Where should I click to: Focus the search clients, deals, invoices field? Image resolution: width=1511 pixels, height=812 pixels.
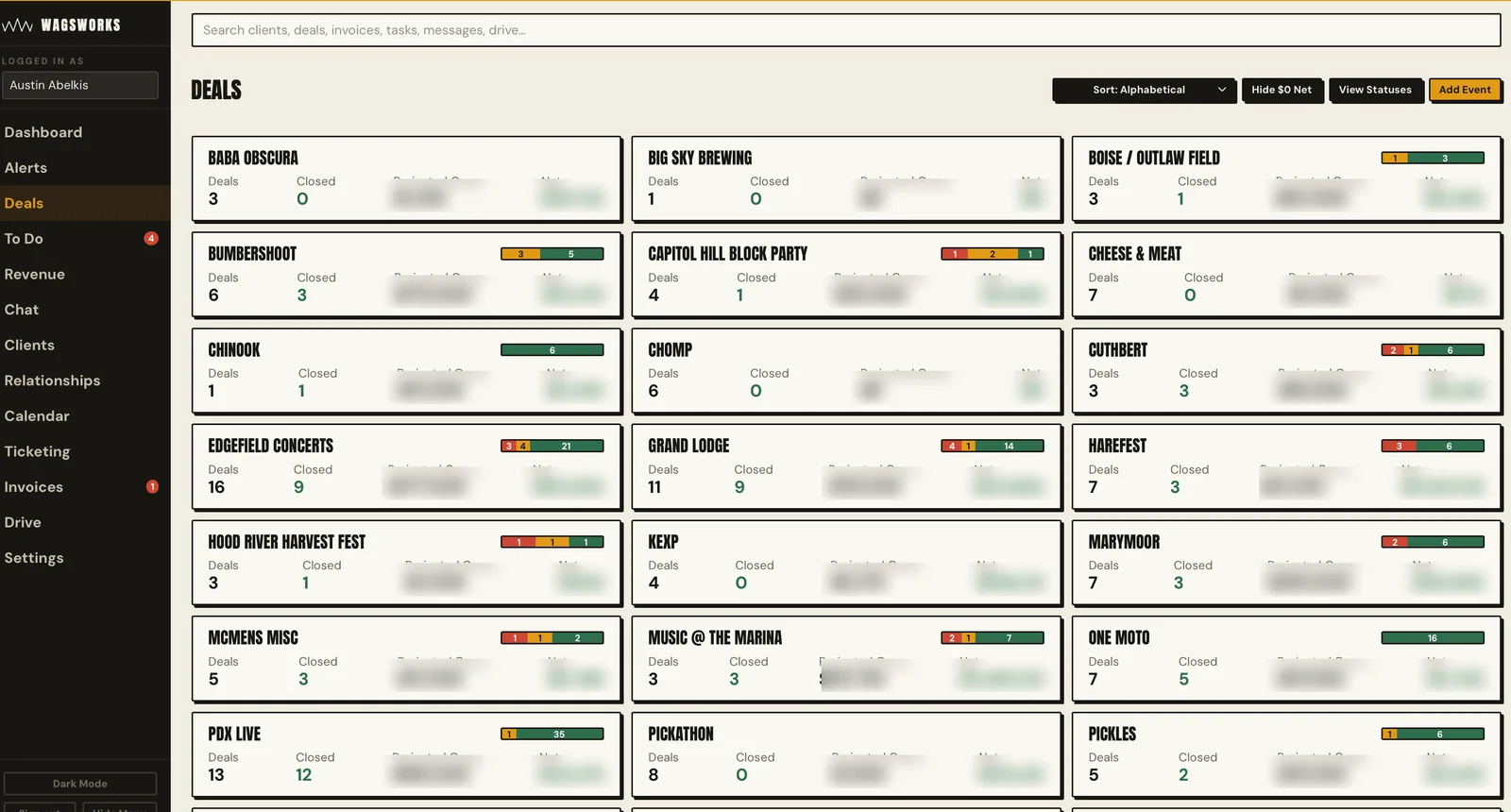point(845,30)
